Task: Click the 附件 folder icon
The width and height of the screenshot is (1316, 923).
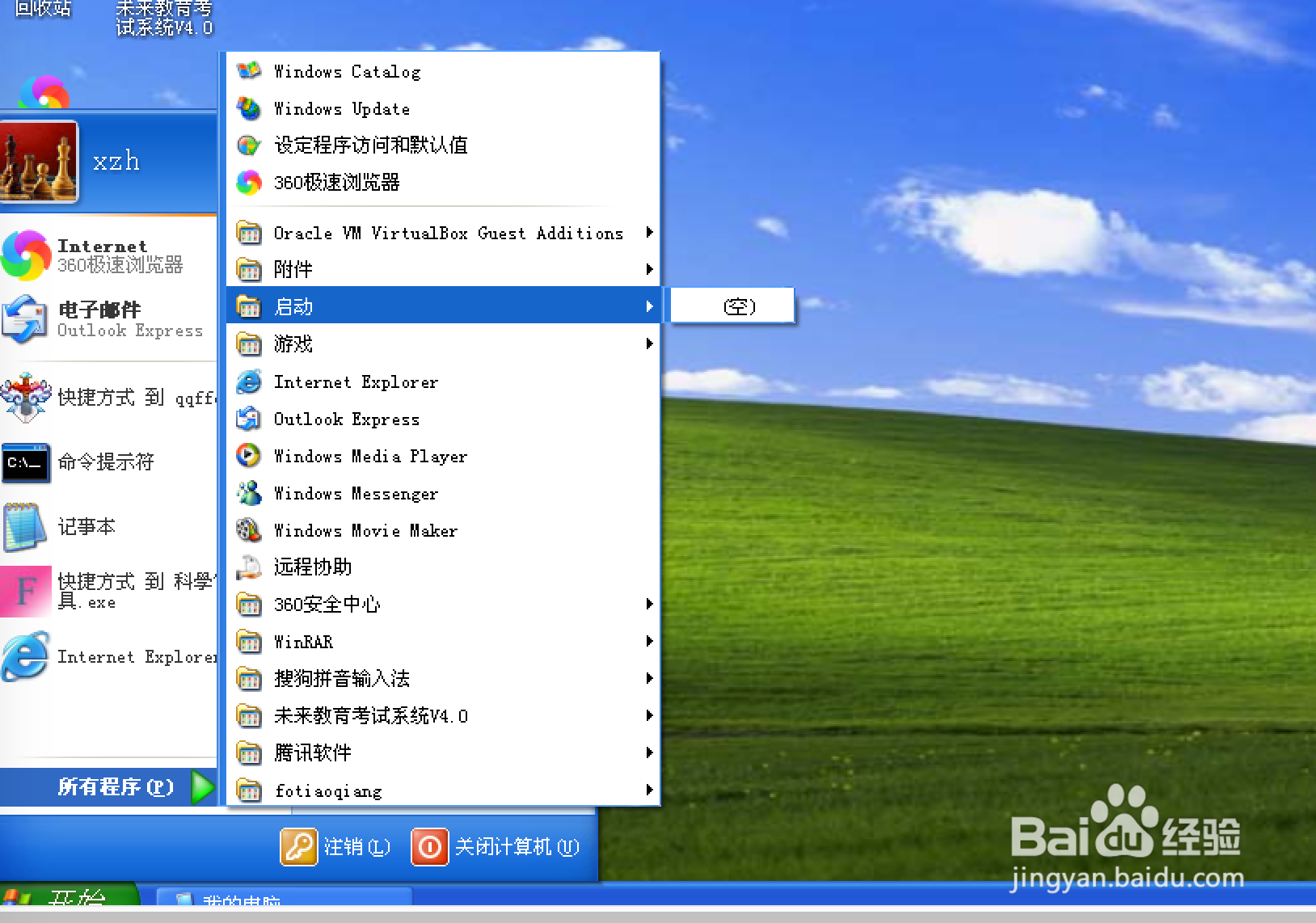Action: pos(249,269)
